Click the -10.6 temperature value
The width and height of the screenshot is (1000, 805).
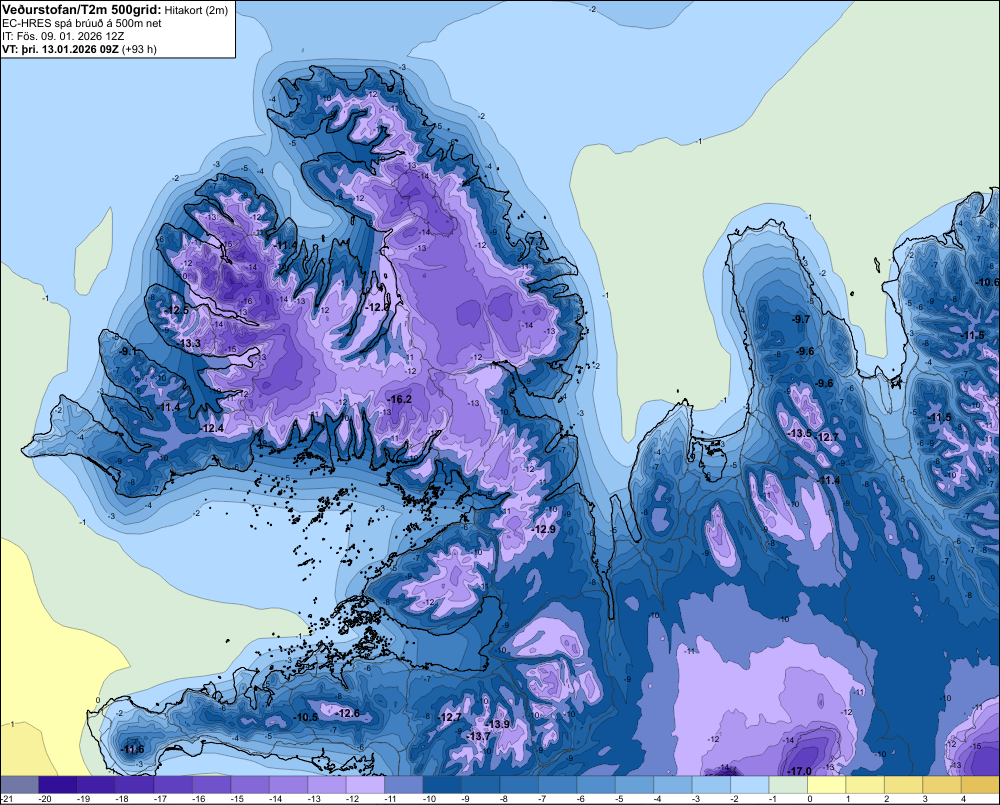click(x=989, y=282)
